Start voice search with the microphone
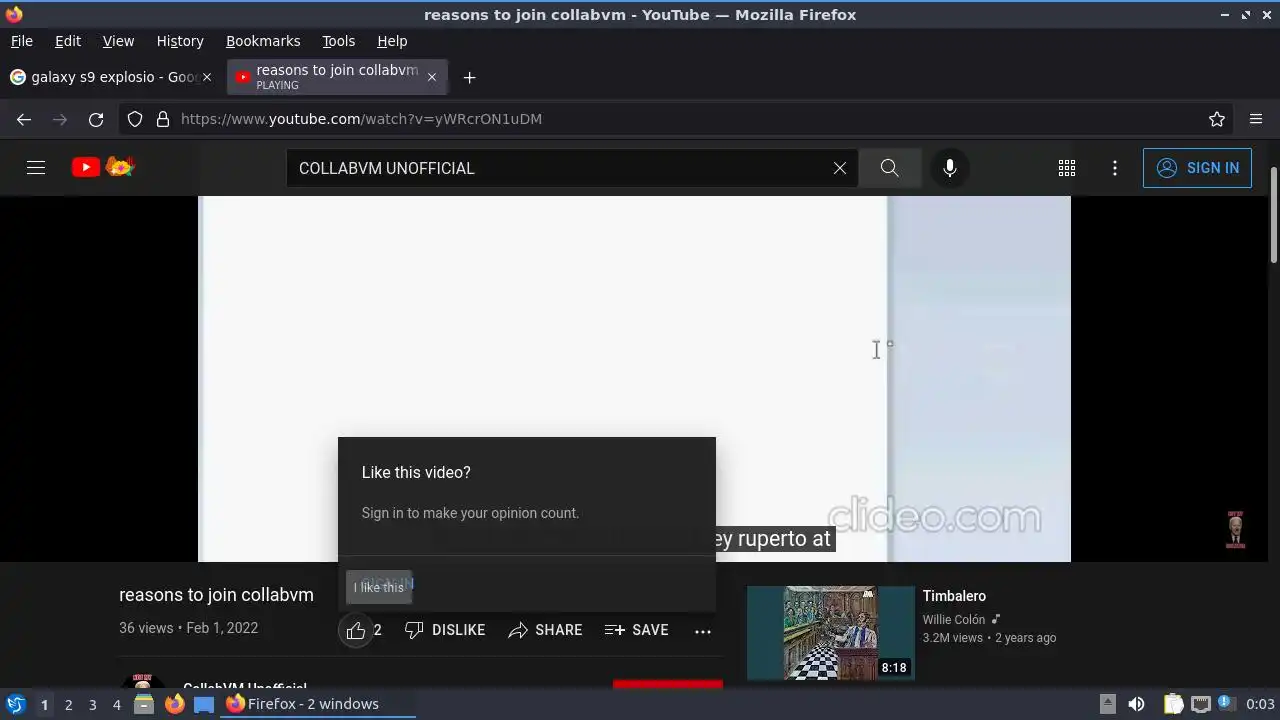The image size is (1280, 720). (x=950, y=168)
